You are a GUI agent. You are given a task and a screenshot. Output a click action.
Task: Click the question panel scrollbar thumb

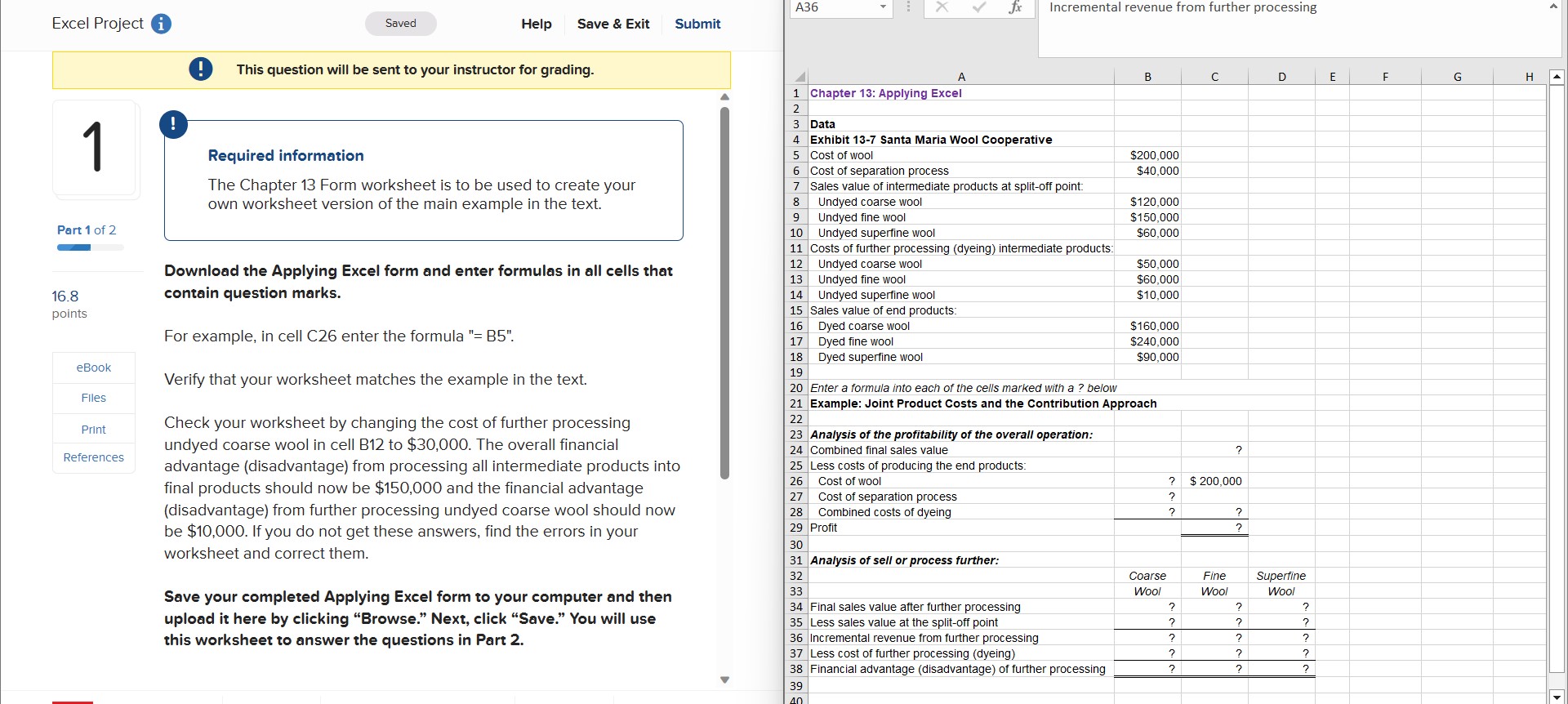click(724, 292)
